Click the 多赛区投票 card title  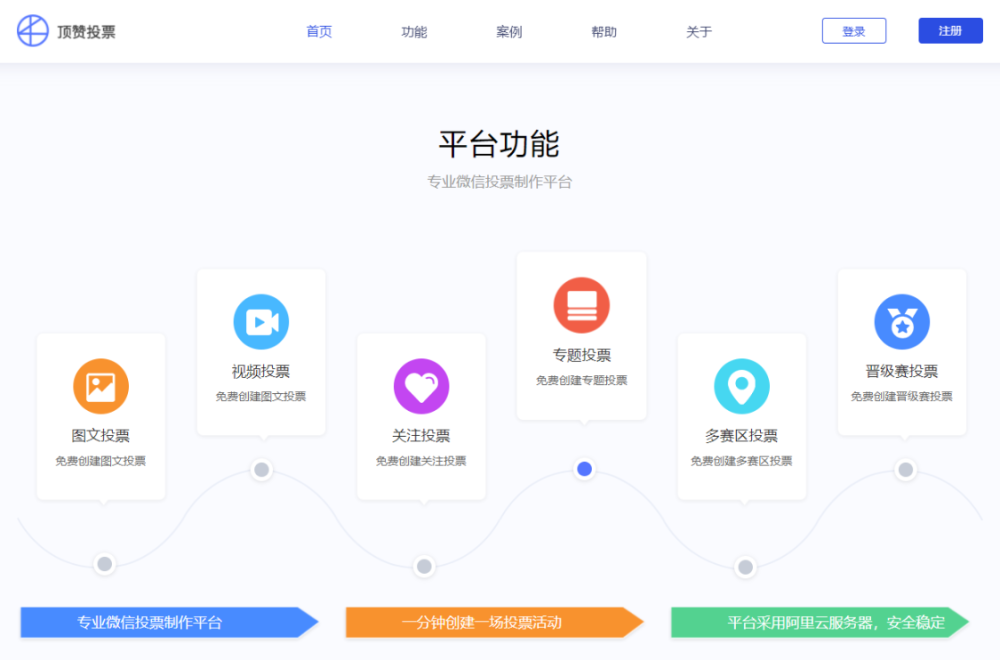click(742, 436)
